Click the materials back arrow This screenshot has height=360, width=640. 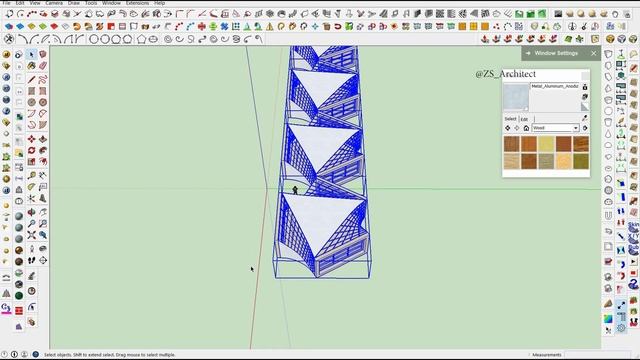click(507, 128)
